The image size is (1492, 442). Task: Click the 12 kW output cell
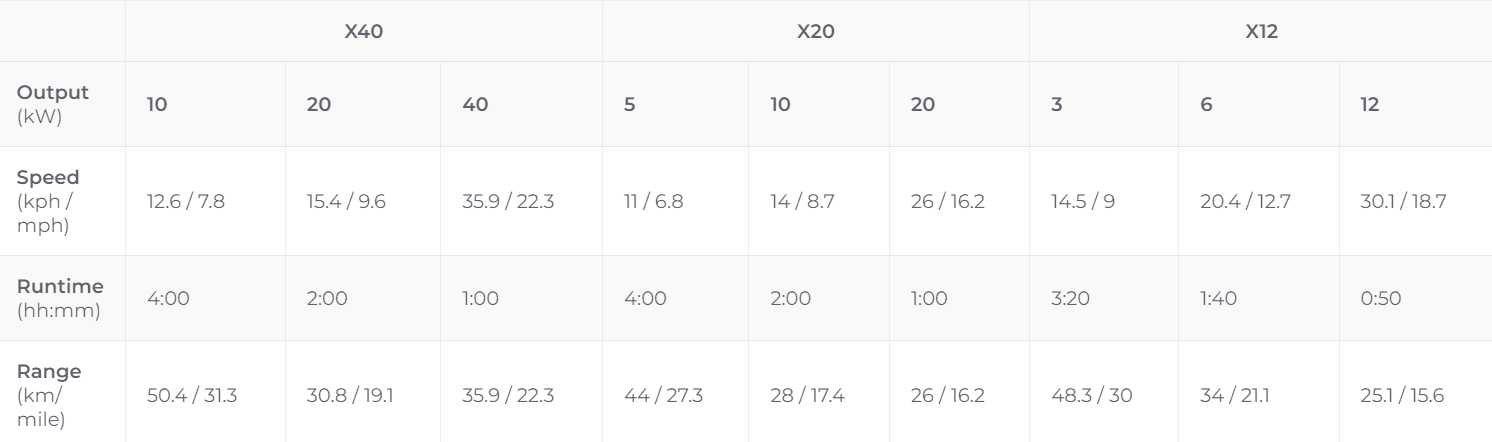1369,104
